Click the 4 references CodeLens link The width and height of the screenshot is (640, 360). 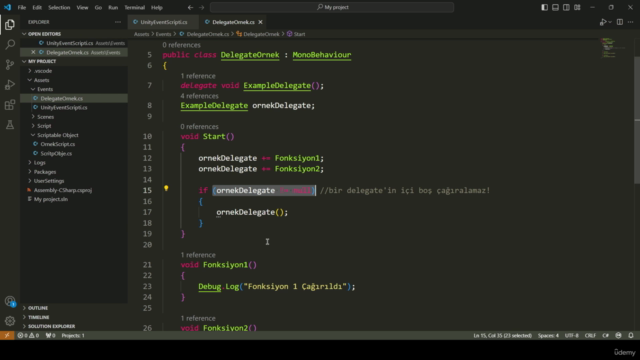(199, 96)
